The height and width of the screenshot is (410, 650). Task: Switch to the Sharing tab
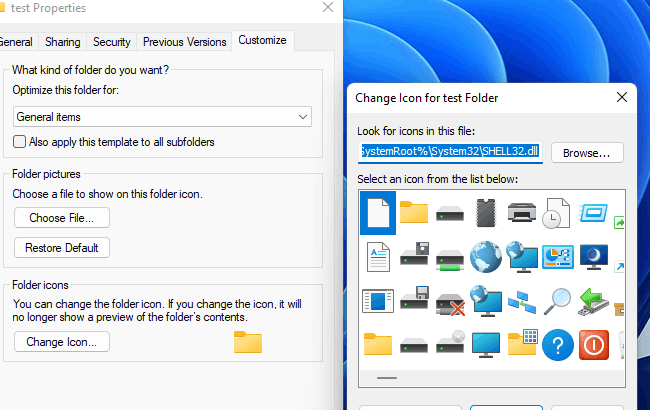click(x=63, y=42)
